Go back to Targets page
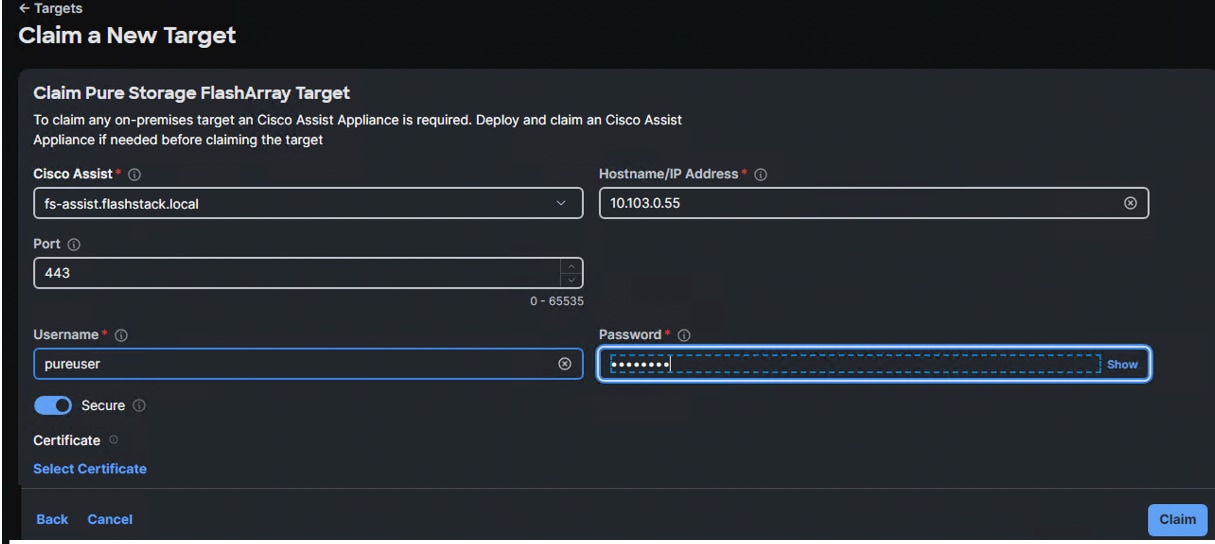The height and width of the screenshot is (544, 1215). pos(51,9)
